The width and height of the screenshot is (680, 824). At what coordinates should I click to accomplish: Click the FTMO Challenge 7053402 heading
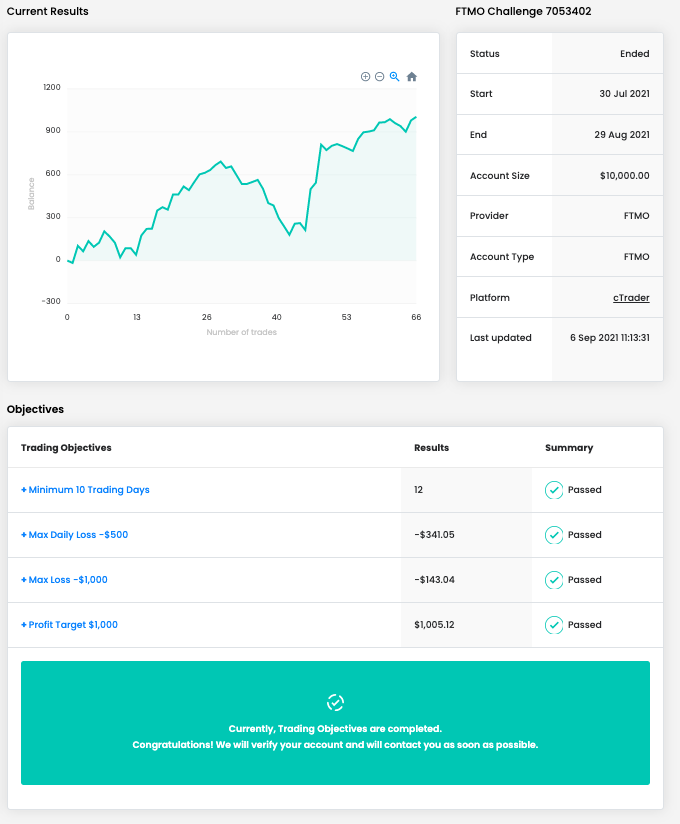coord(523,12)
